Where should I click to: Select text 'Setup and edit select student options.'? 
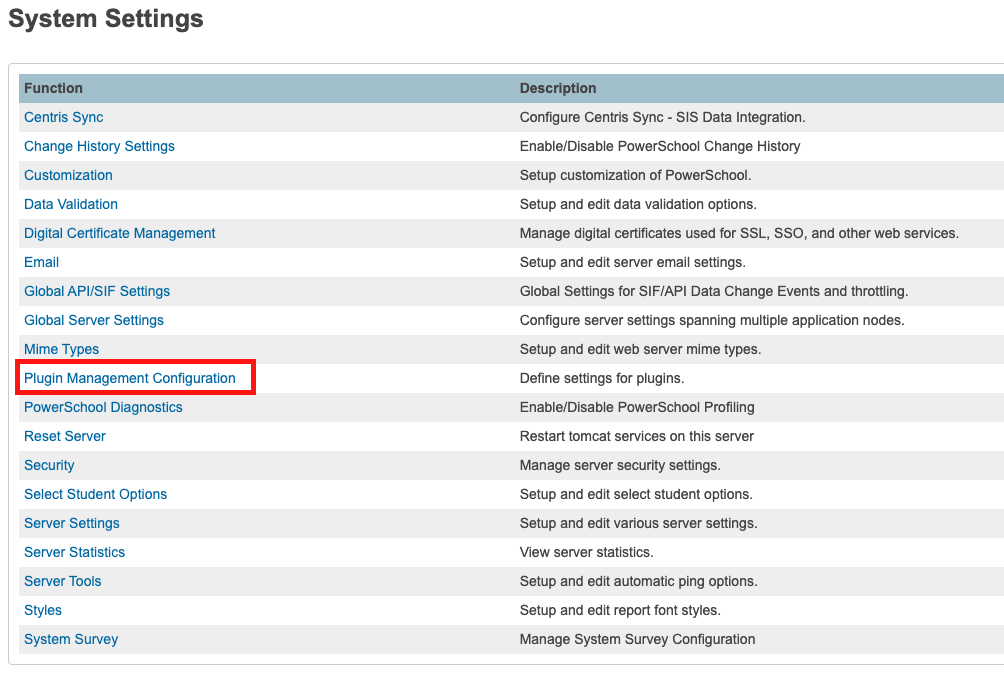(636, 494)
